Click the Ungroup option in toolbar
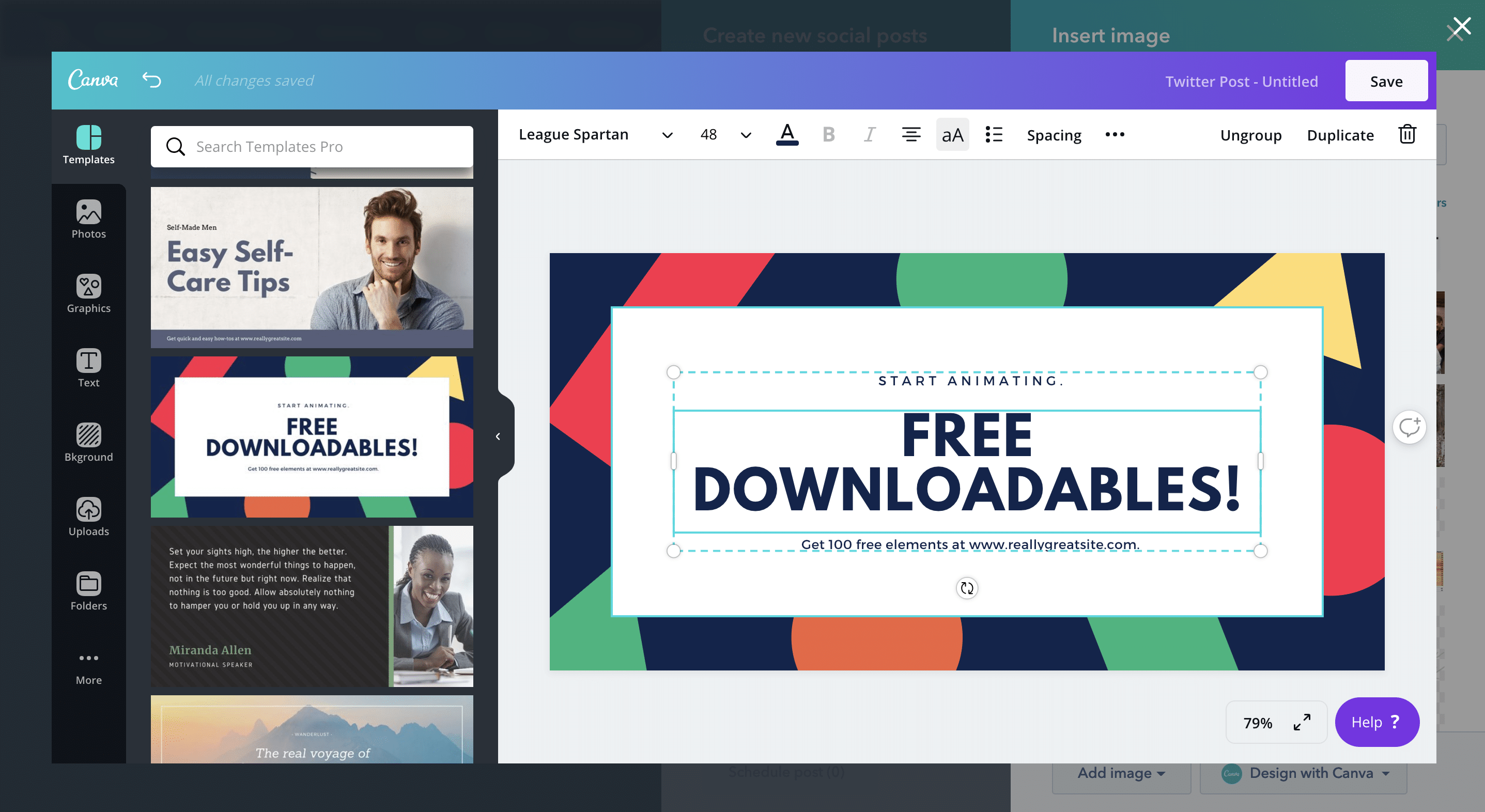The image size is (1485, 812). coord(1252,134)
